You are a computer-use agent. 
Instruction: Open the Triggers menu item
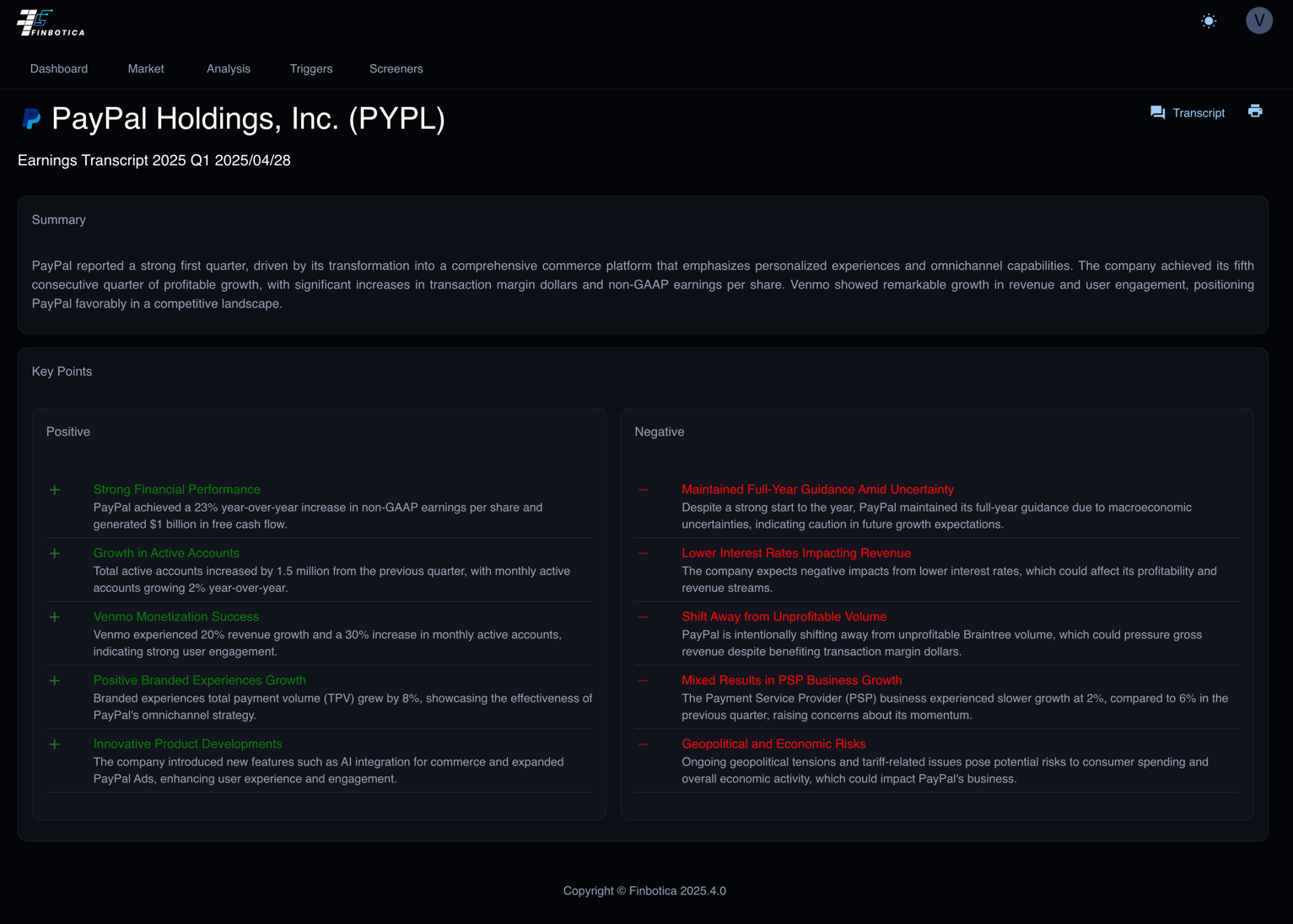[311, 69]
